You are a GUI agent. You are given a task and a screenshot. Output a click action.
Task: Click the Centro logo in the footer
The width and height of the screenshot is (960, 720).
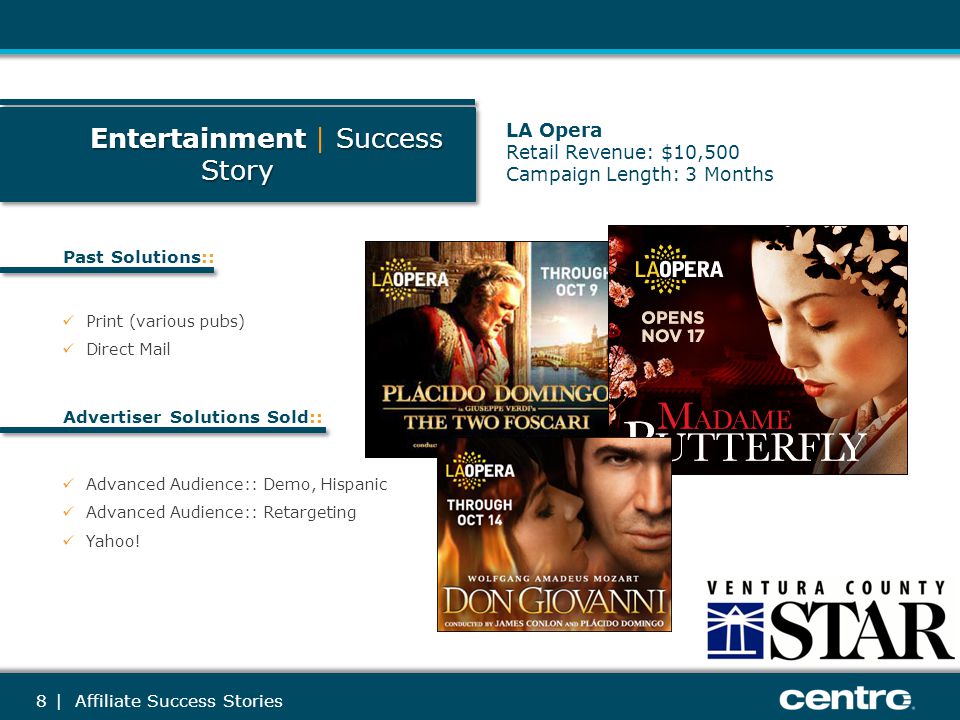[847, 699]
